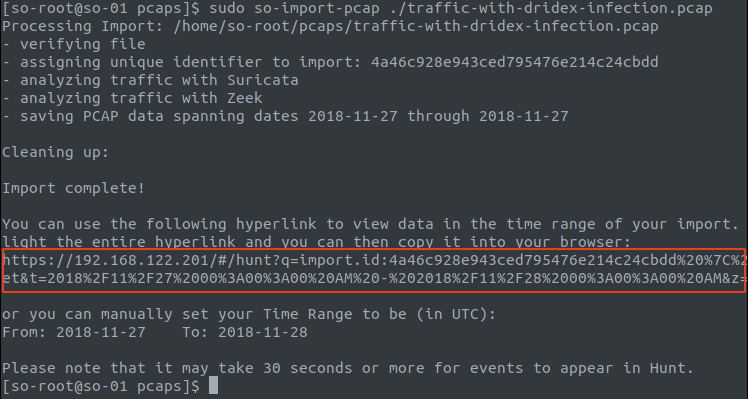Click the "Cleaning up:" line

point(55,152)
